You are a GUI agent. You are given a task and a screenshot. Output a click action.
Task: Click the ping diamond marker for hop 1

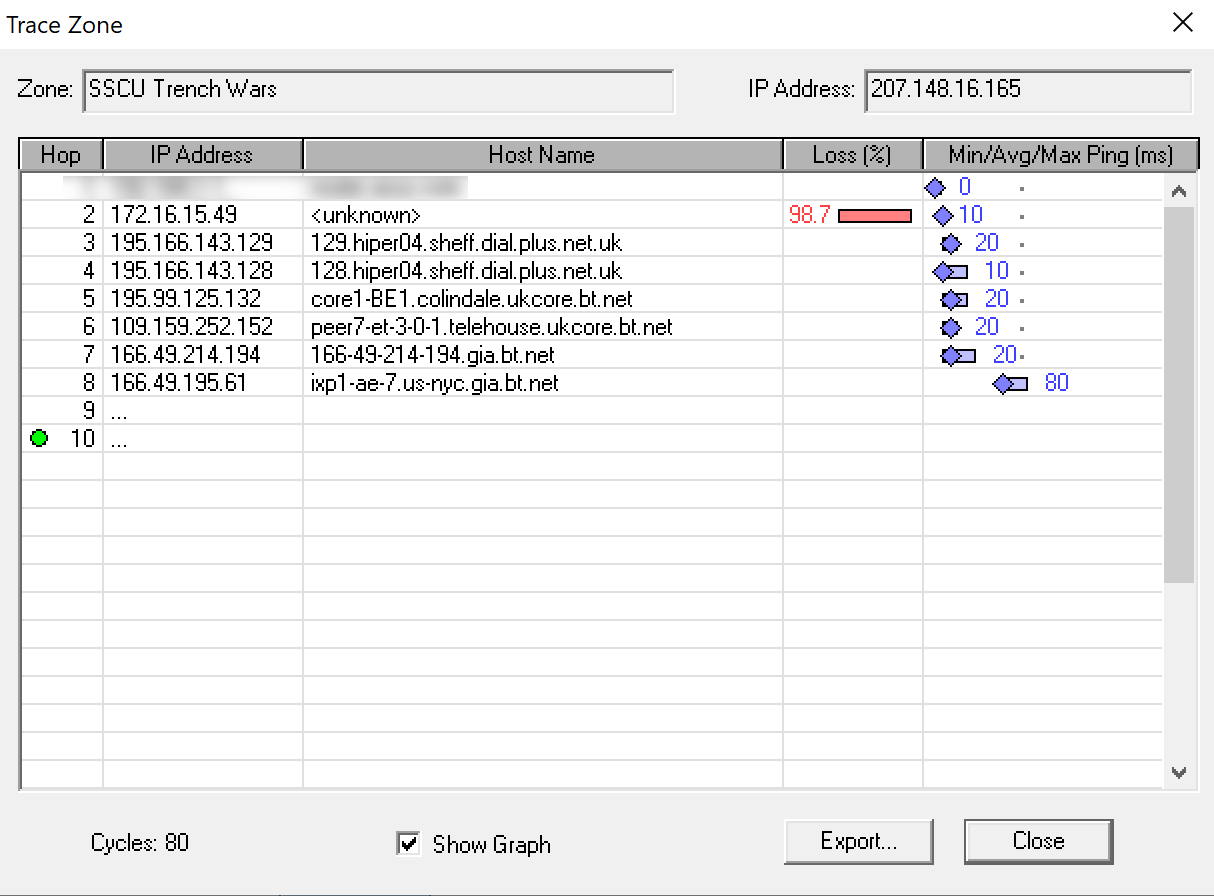pos(935,187)
